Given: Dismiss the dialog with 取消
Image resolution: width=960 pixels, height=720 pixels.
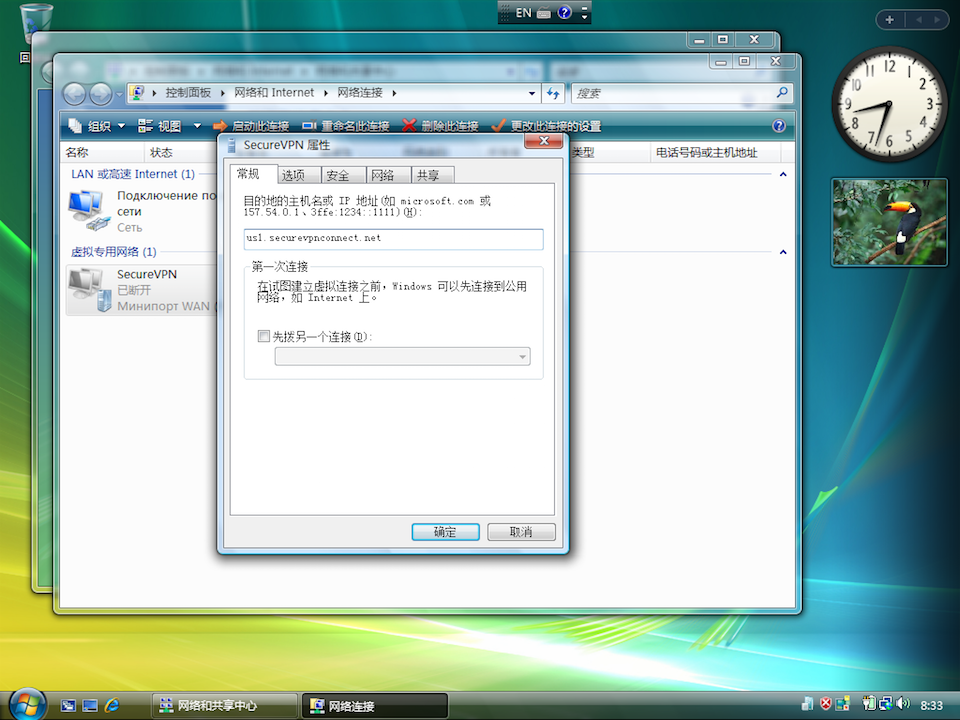Looking at the screenshot, I should pyautogui.click(x=521, y=532).
